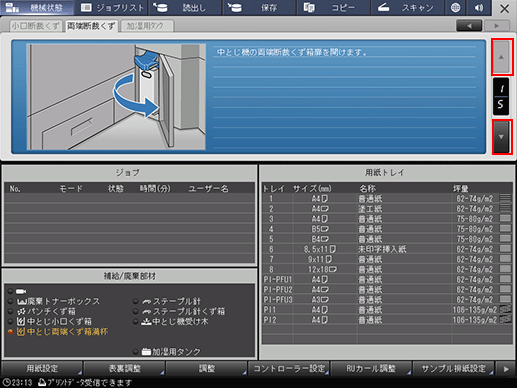Click the 坪量 weight column header
This screenshot has width=517, height=388.
[x=460, y=189]
